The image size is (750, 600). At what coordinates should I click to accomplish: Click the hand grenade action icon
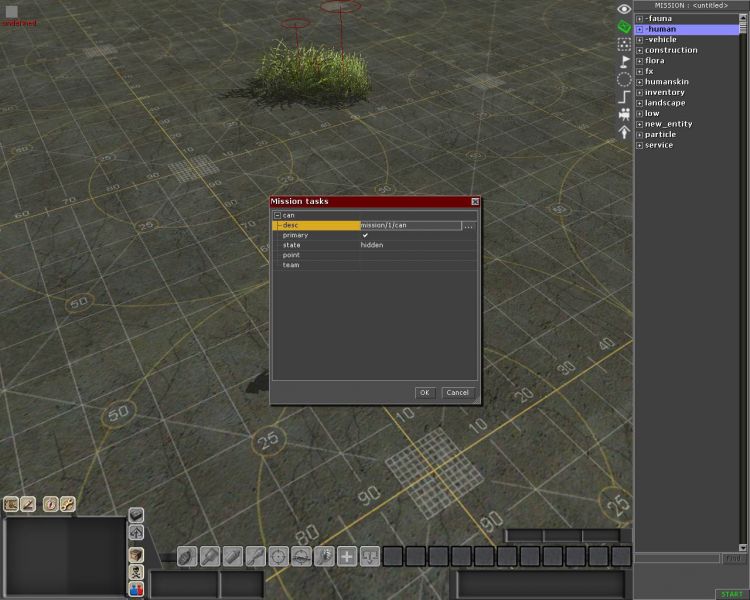click(x=187, y=557)
